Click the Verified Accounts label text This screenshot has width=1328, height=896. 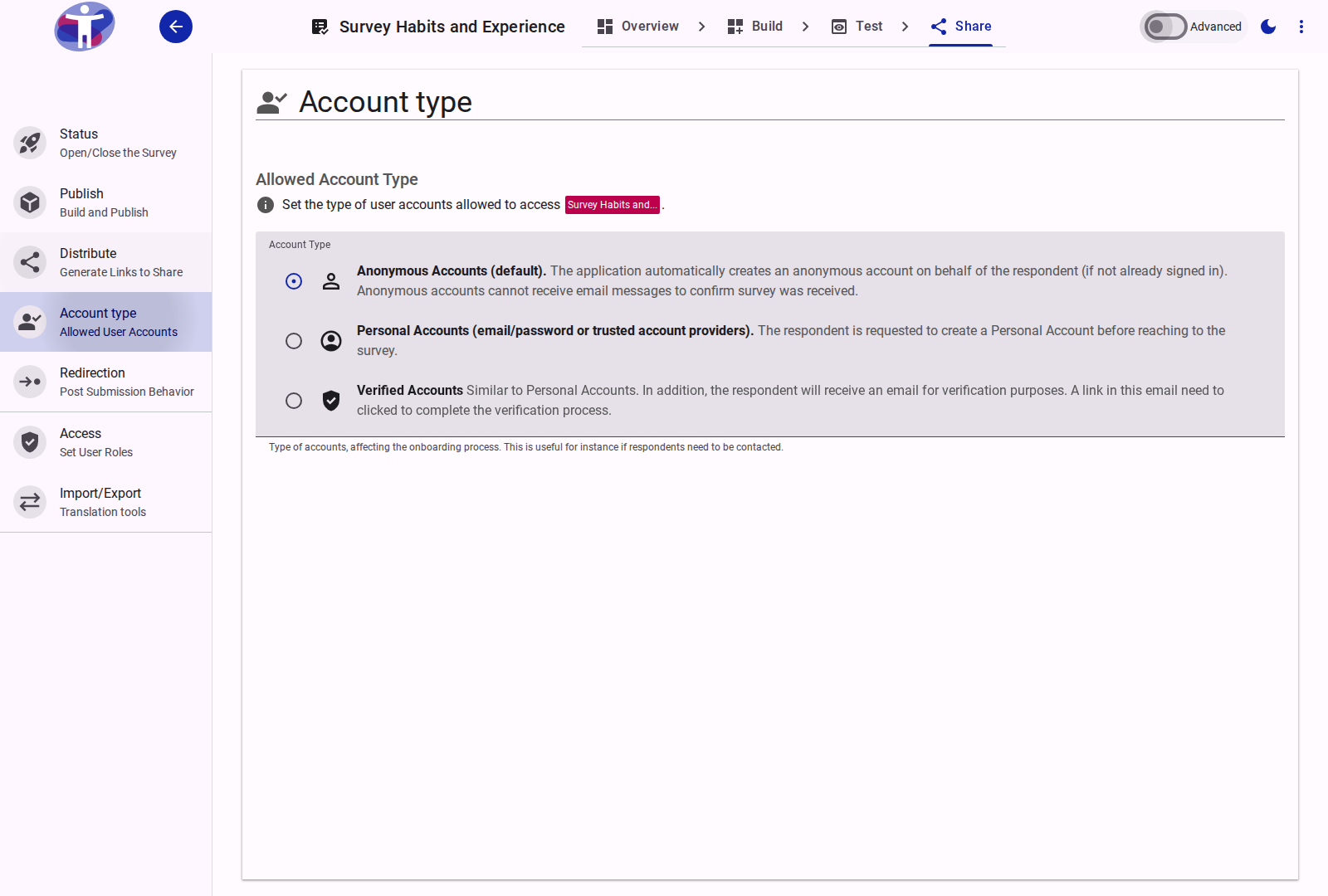tap(410, 391)
